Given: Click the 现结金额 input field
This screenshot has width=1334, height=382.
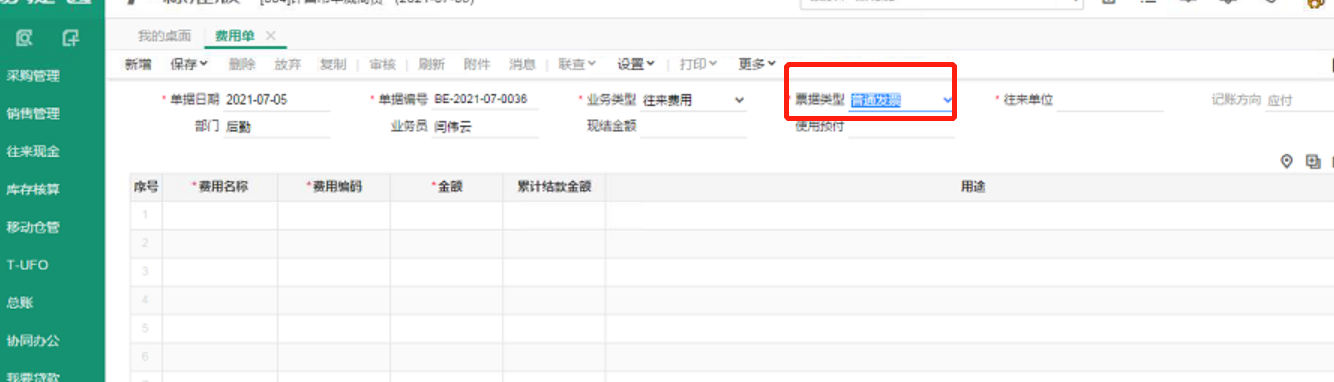Looking at the screenshot, I should click(693, 127).
